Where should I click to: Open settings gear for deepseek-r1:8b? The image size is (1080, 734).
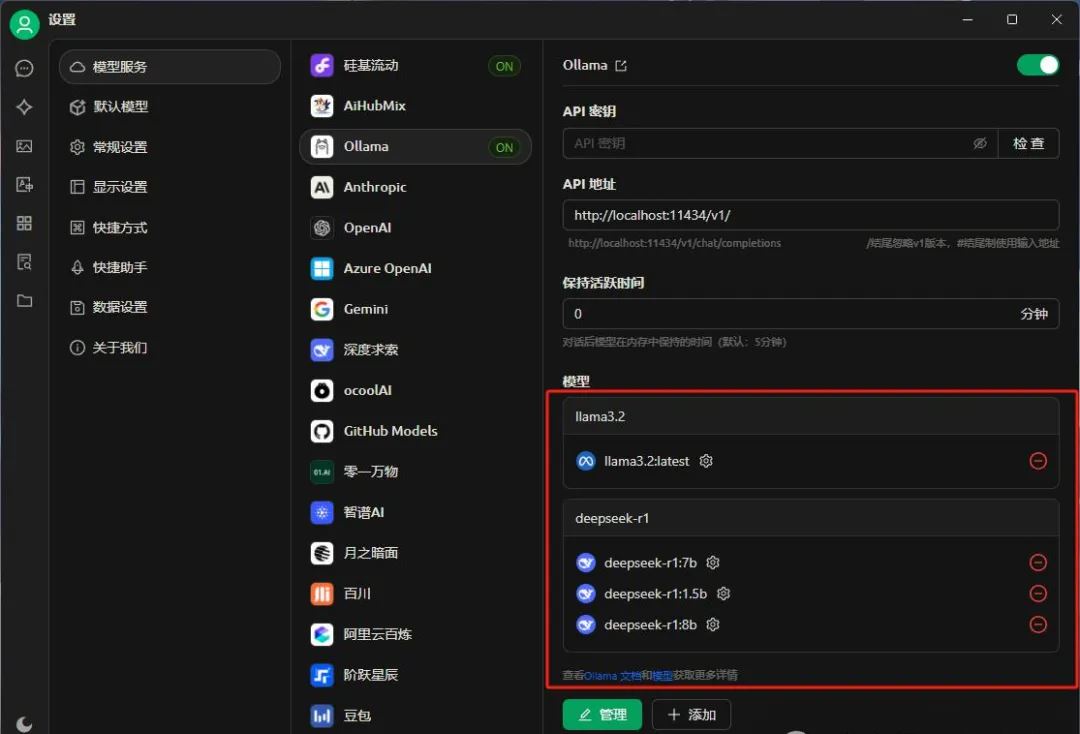[x=713, y=625]
